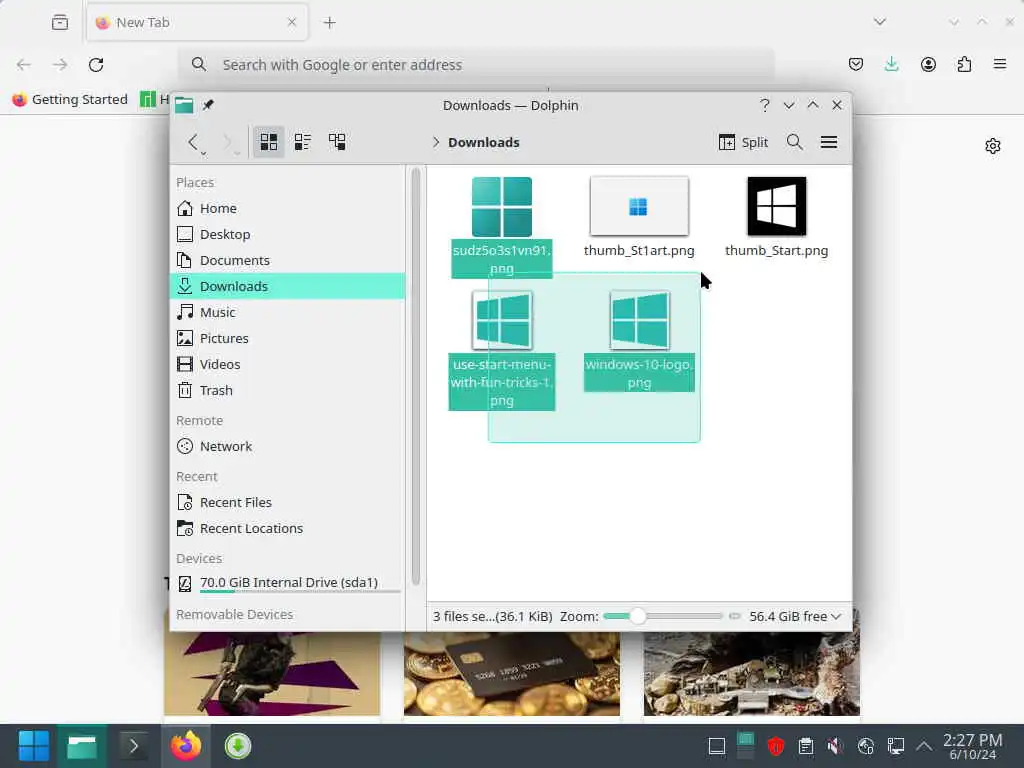Select sudz5o3s1vn91.png thumbnail
Image resolution: width=1024 pixels, height=768 pixels.
(x=502, y=207)
